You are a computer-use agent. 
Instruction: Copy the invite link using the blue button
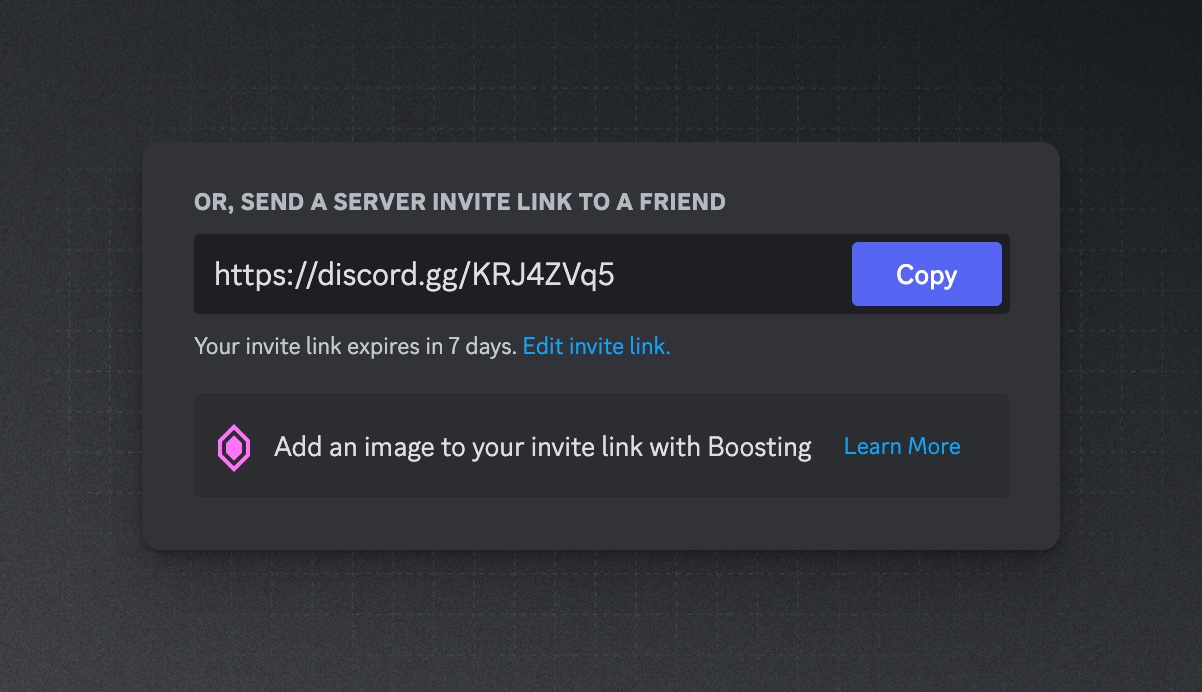[x=925, y=274]
